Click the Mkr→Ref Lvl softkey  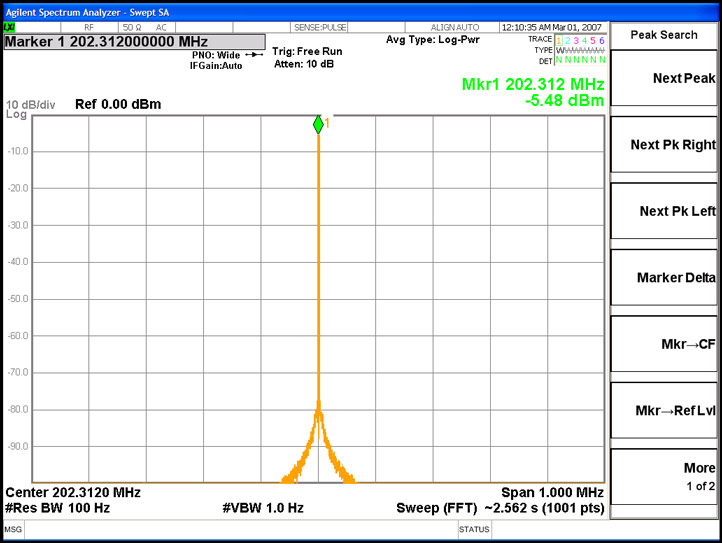click(664, 410)
